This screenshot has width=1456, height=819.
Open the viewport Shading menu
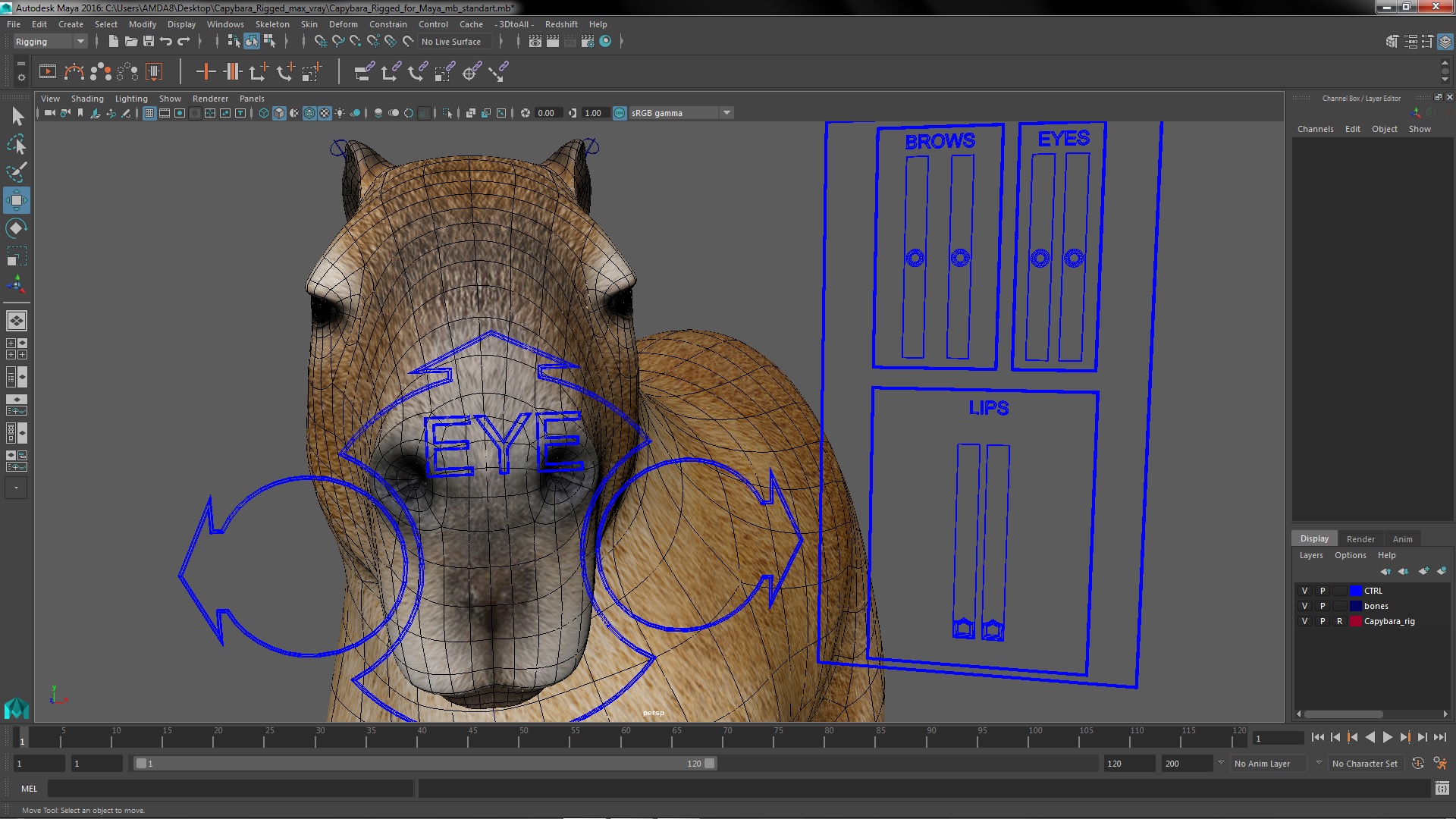(x=87, y=99)
